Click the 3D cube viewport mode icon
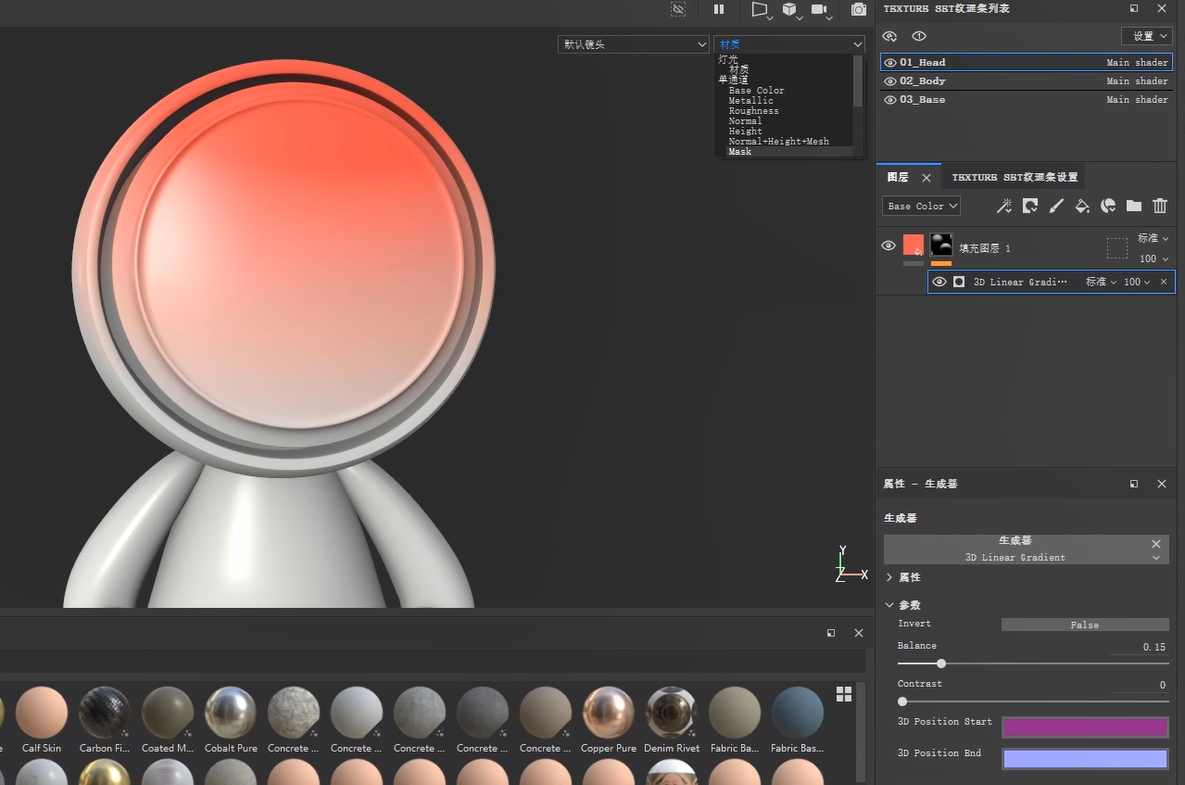Screen dimensions: 1185x785 coord(790,9)
